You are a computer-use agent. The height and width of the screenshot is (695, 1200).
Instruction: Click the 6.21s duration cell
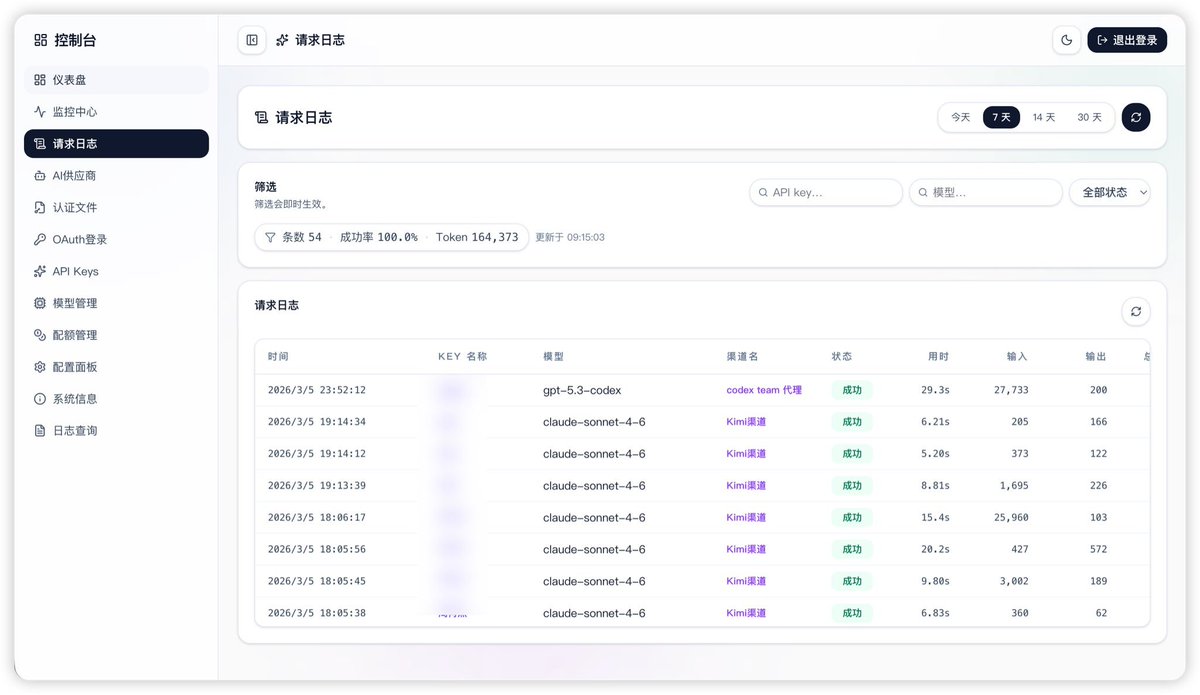click(x=935, y=422)
